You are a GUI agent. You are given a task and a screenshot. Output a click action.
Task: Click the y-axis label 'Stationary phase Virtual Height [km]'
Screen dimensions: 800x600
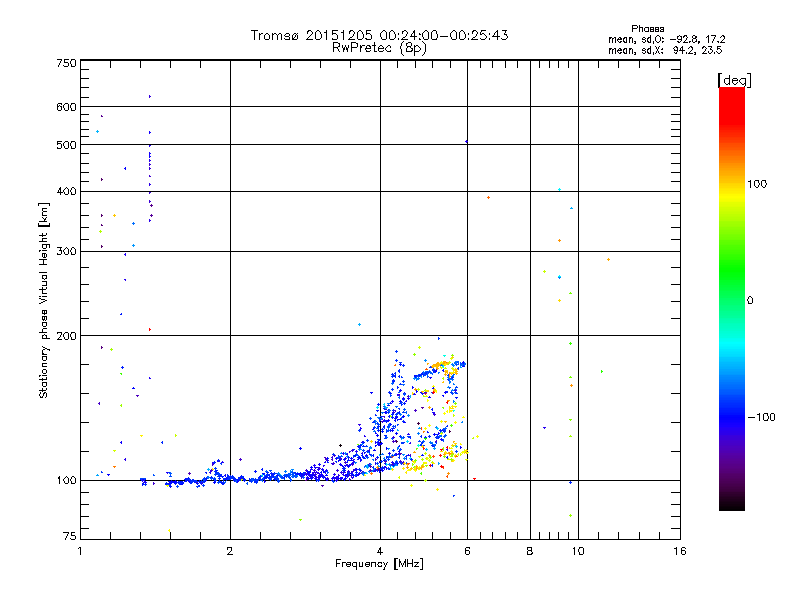[44, 300]
